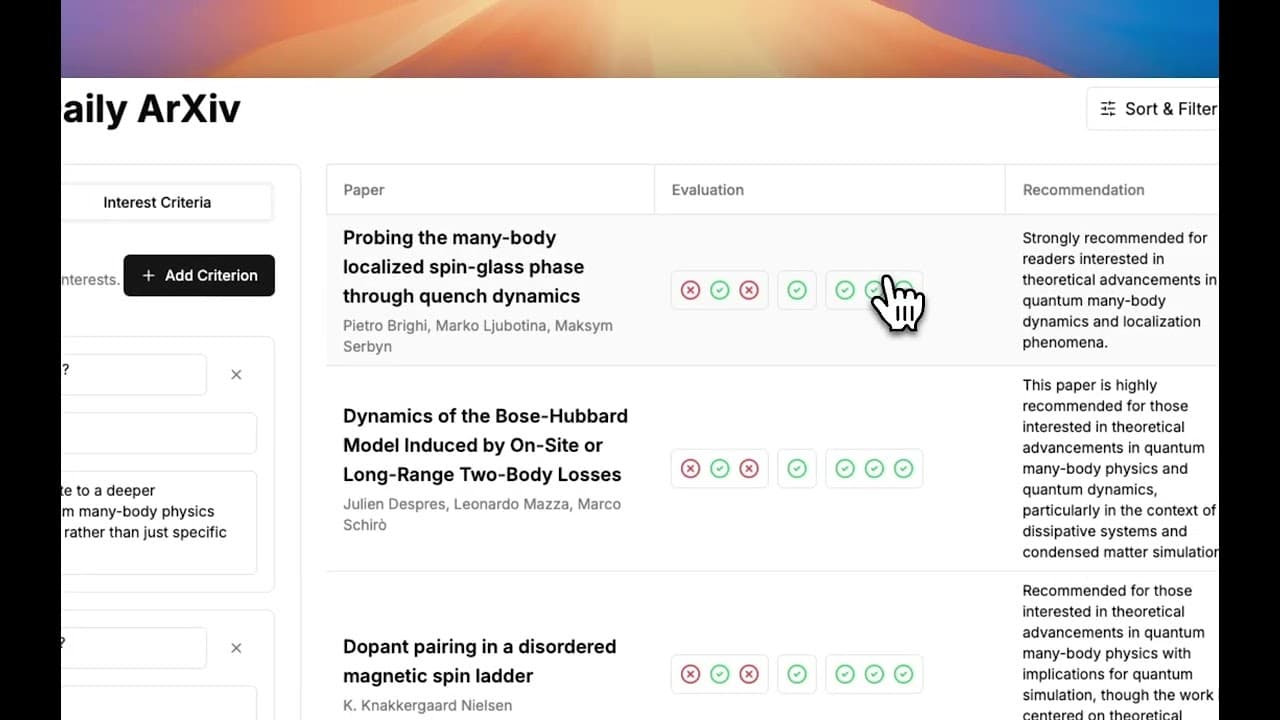Viewport: 1280px width, 720px height.
Task: Open the paper 'Dynamics of the Bose-Hubbard Model'
Action: 485,445
